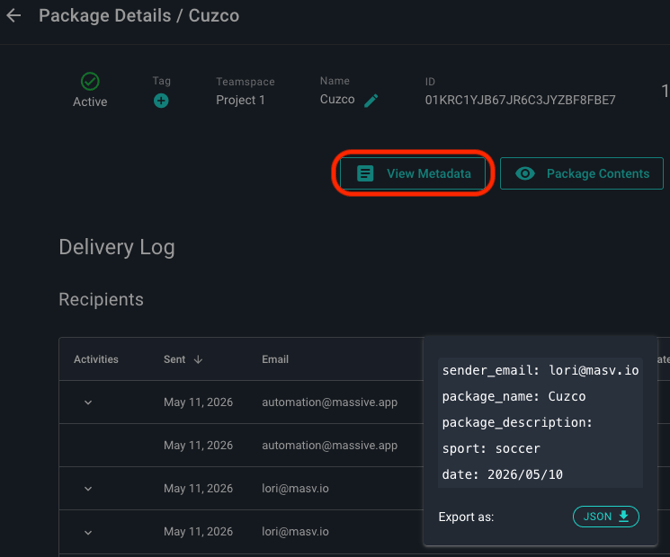Click the Recipients heading
The height and width of the screenshot is (557, 670).
pyautogui.click(x=101, y=299)
